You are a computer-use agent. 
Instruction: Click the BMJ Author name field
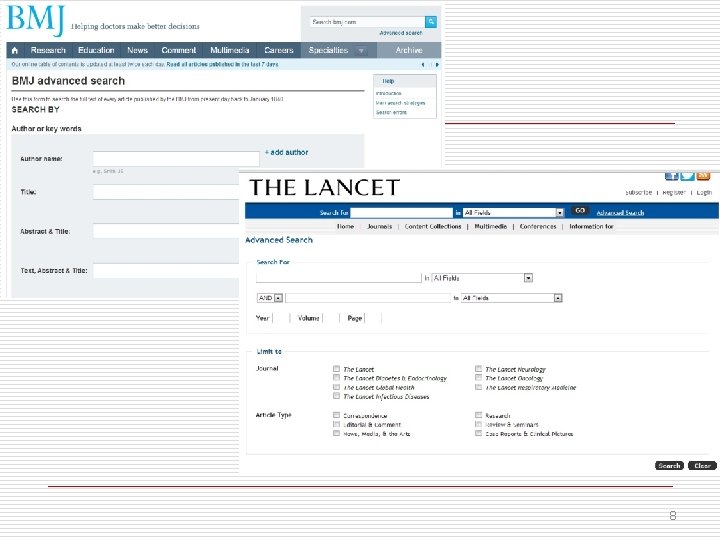tap(176, 159)
